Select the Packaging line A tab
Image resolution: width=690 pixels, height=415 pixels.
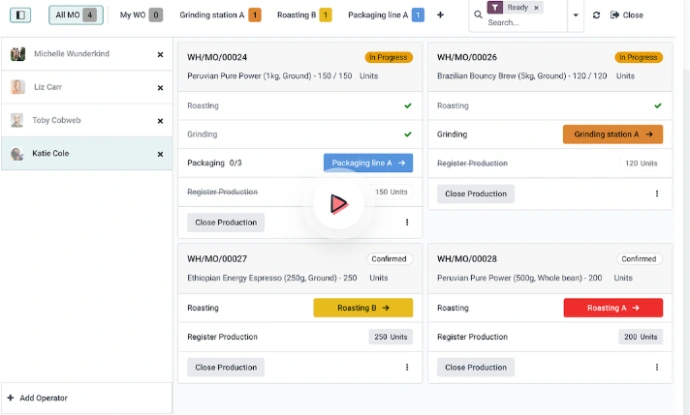tap(385, 15)
